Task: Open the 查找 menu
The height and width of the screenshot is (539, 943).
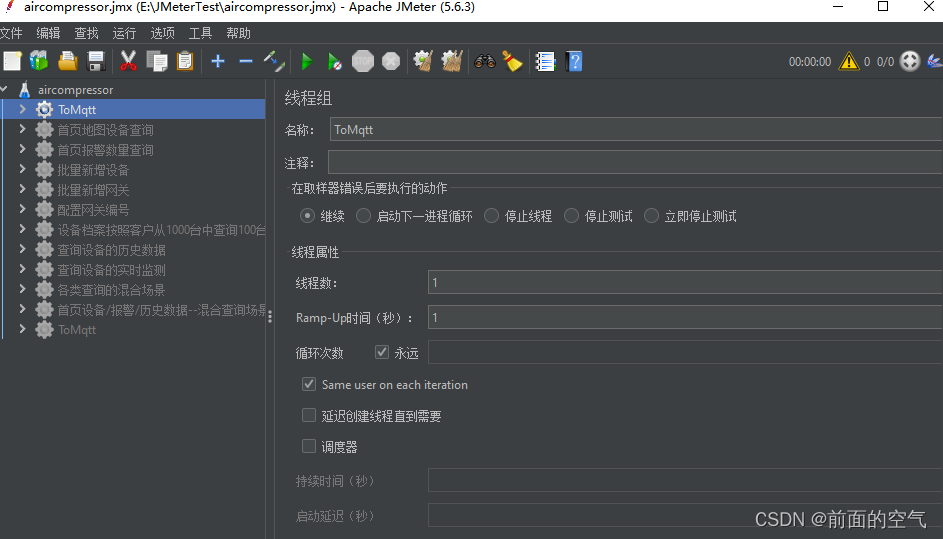Action: point(86,33)
